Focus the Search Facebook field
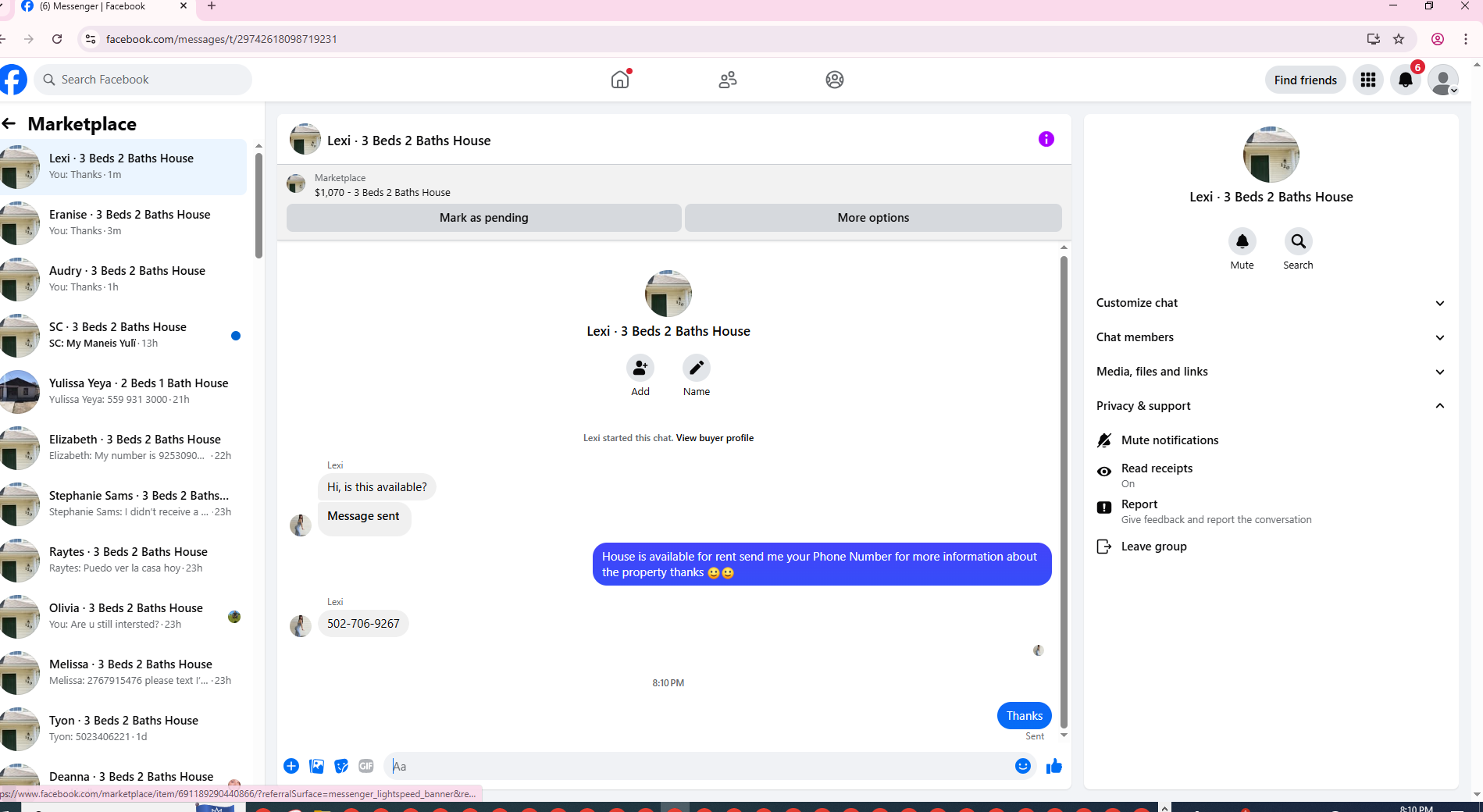The height and width of the screenshot is (812, 1483). [x=143, y=80]
